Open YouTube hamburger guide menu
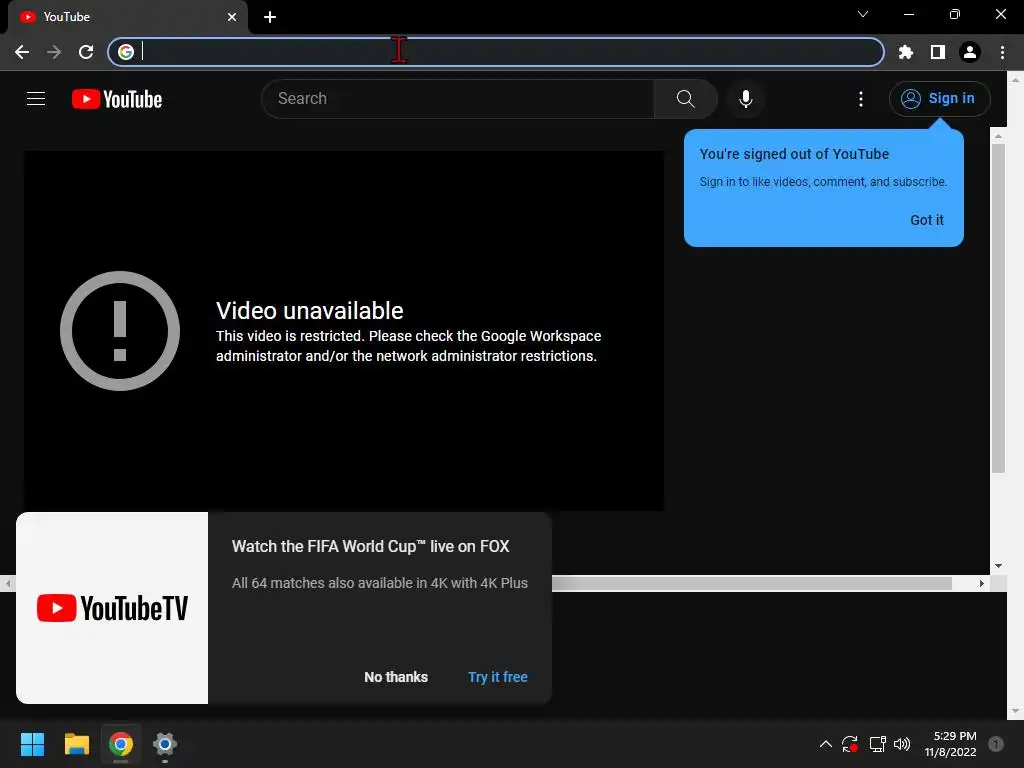 click(x=36, y=99)
